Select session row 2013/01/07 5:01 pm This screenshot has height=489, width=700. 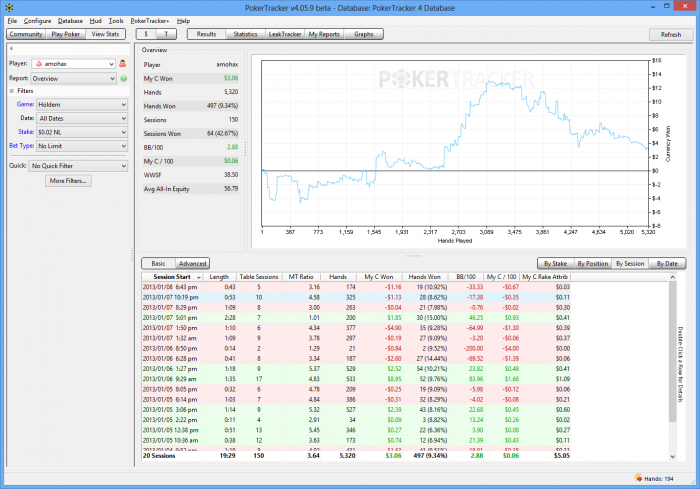tap(356, 318)
